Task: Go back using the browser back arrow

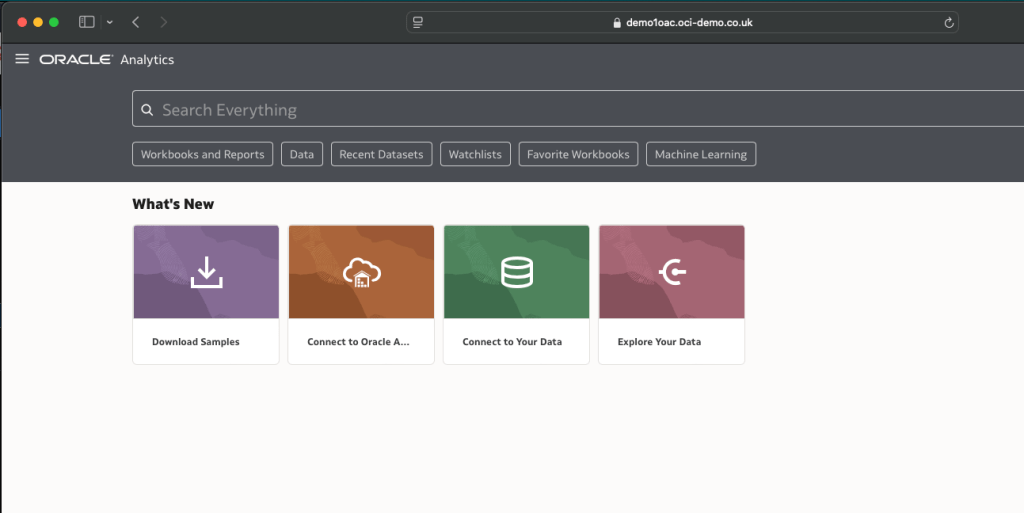Action: [136, 22]
